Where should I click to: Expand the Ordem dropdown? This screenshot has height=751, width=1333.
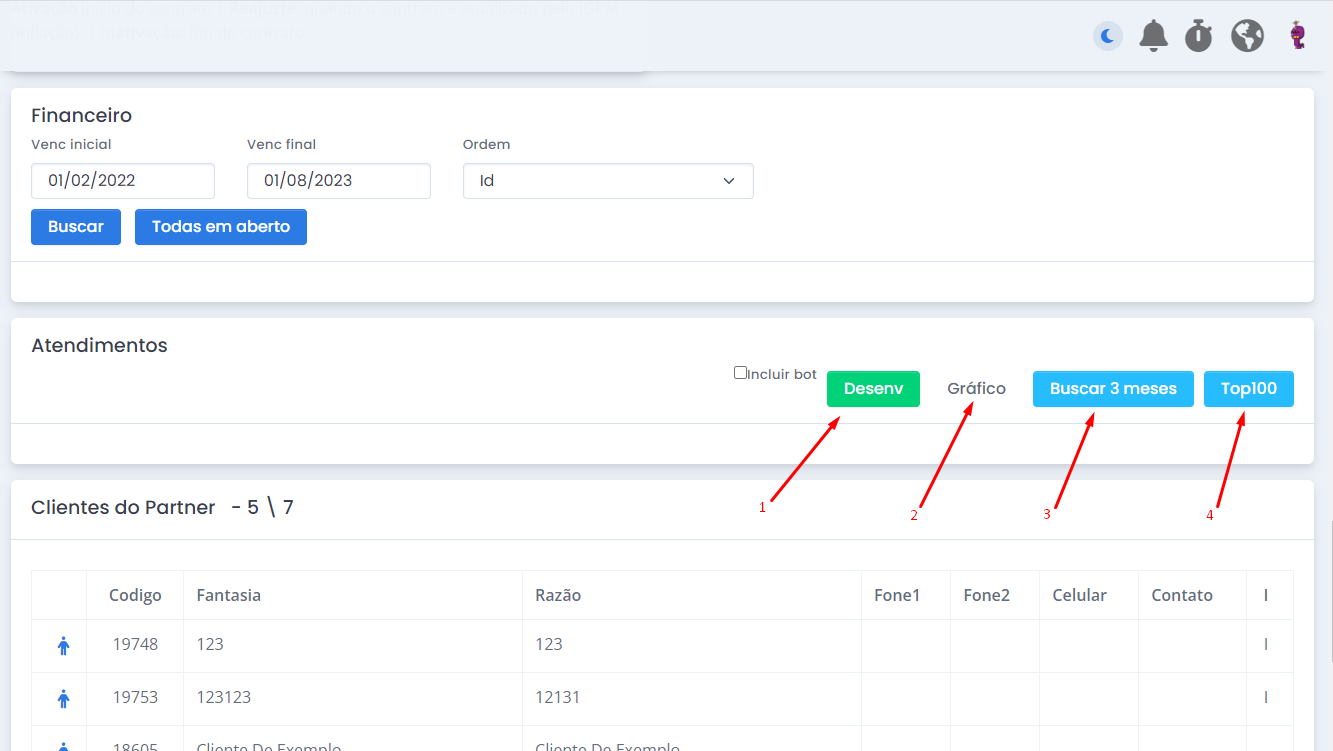tap(607, 181)
